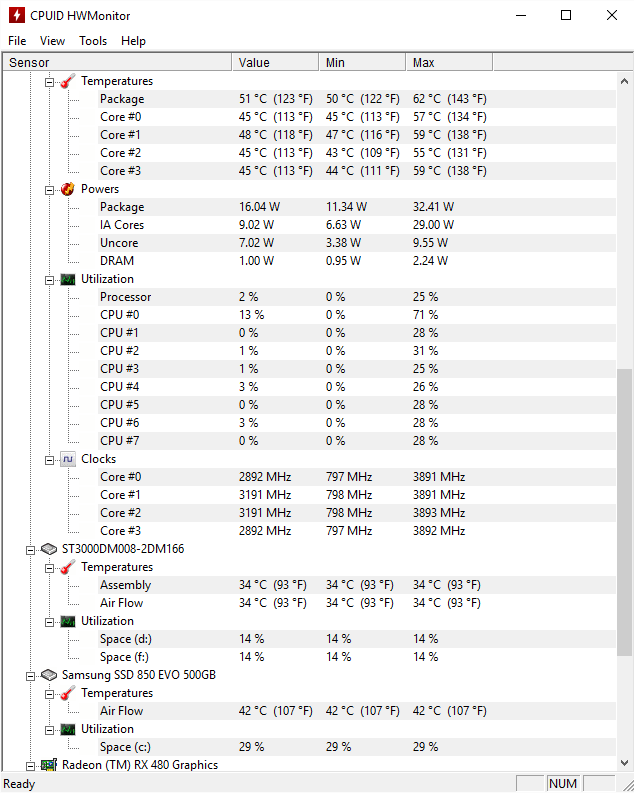Click the HWMonitor lightning app icon

(x=16, y=15)
